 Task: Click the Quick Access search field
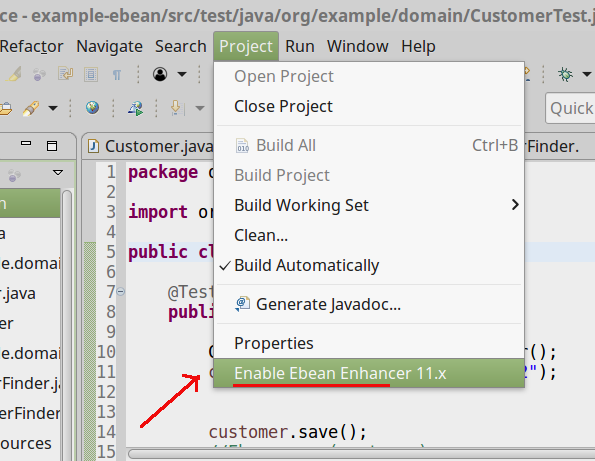(x=570, y=109)
